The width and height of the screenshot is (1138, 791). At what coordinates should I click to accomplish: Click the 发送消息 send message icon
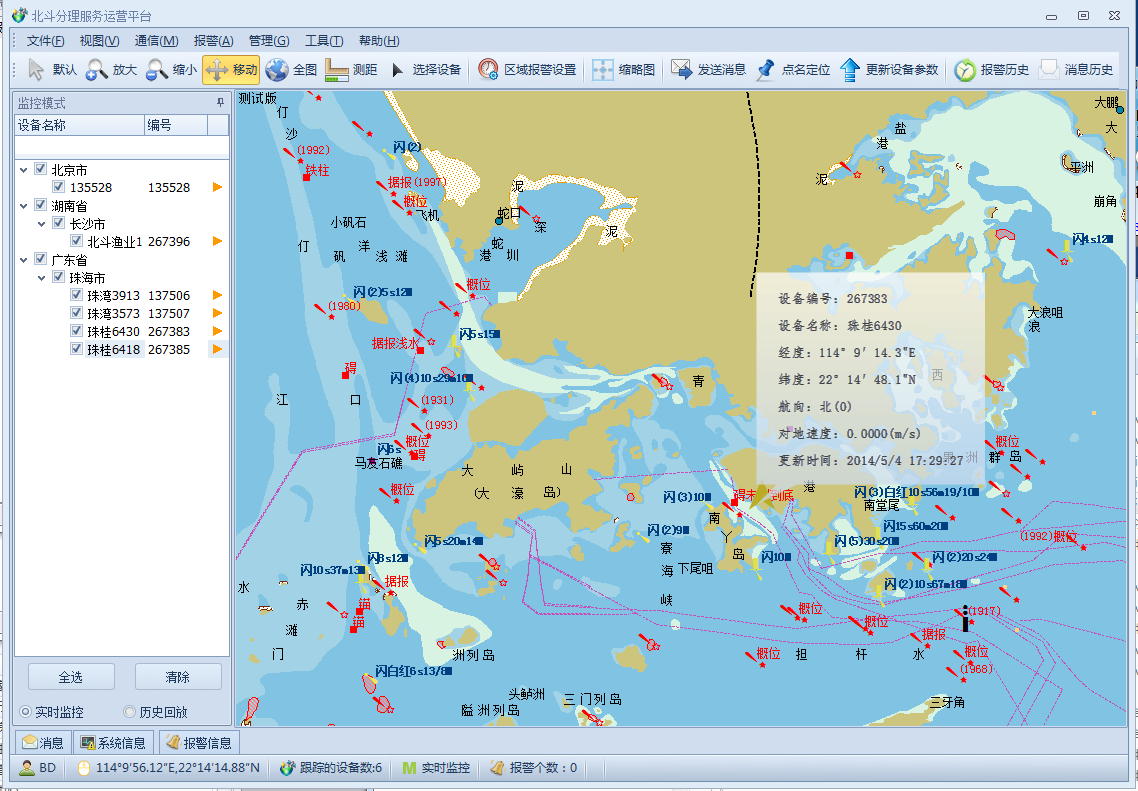click(708, 70)
